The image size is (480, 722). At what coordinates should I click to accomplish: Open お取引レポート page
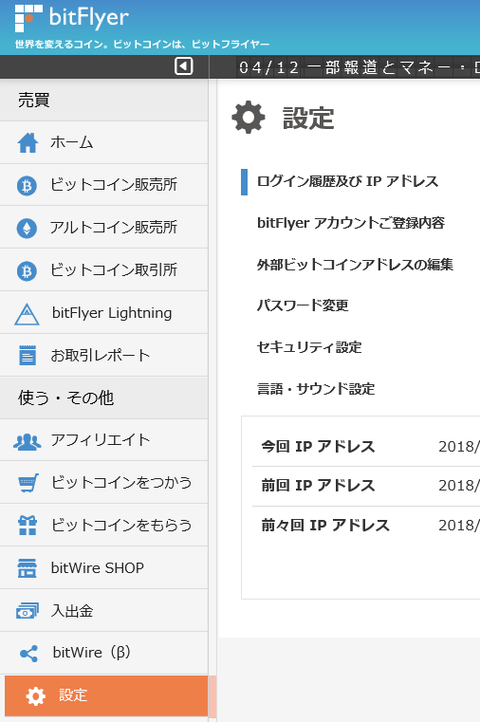pyautogui.click(x=104, y=355)
